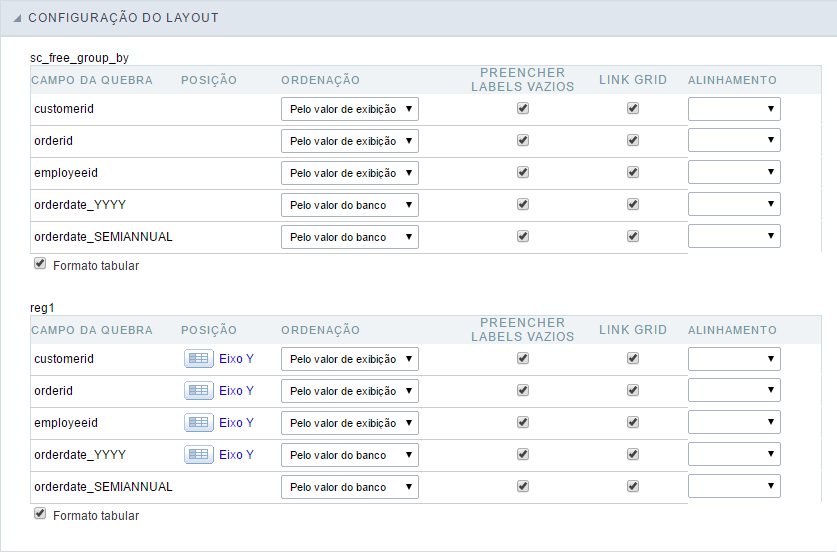The height and width of the screenshot is (552, 837).
Task: Toggle Link Grid for sc_free_group_by orderdate_YYYY
Action: pos(633,204)
